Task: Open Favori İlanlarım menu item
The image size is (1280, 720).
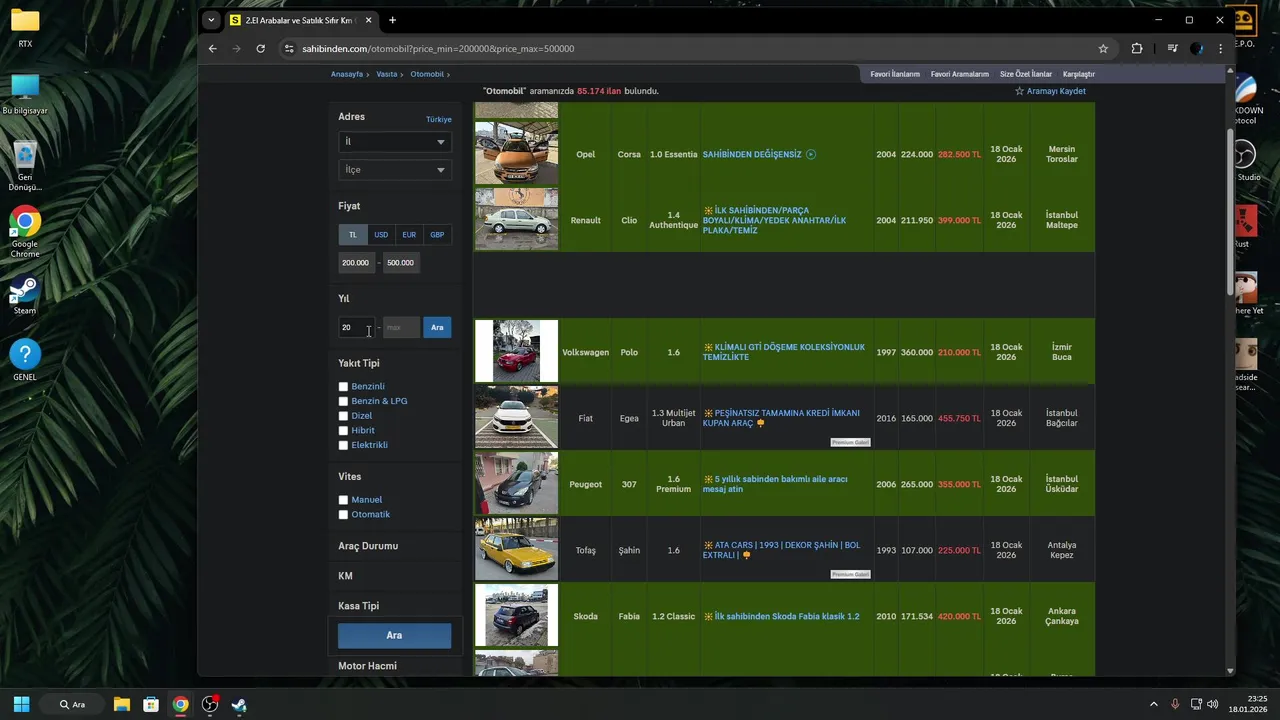Action: pos(894,74)
